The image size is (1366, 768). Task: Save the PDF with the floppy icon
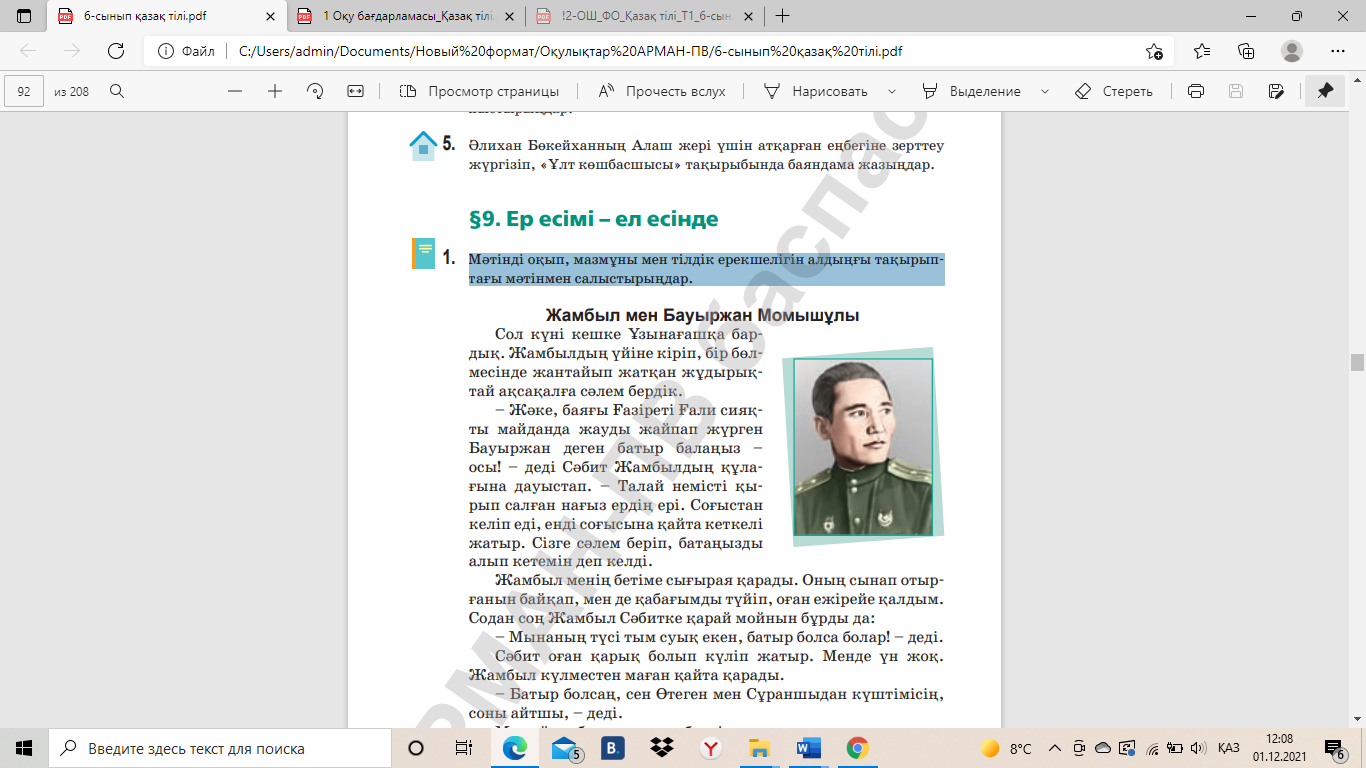tap(1235, 91)
